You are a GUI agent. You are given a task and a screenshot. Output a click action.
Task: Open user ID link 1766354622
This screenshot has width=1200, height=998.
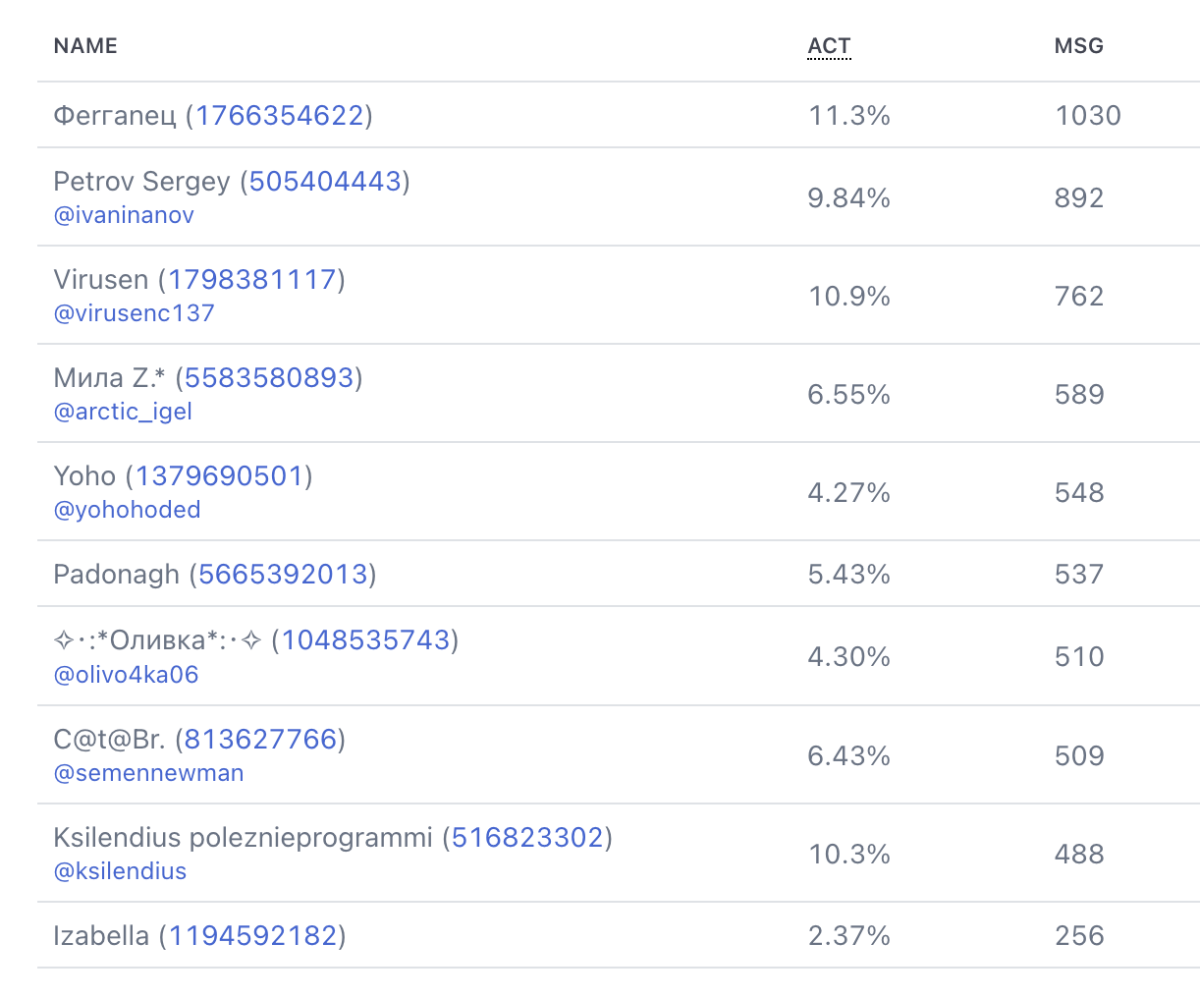pyautogui.click(x=279, y=116)
